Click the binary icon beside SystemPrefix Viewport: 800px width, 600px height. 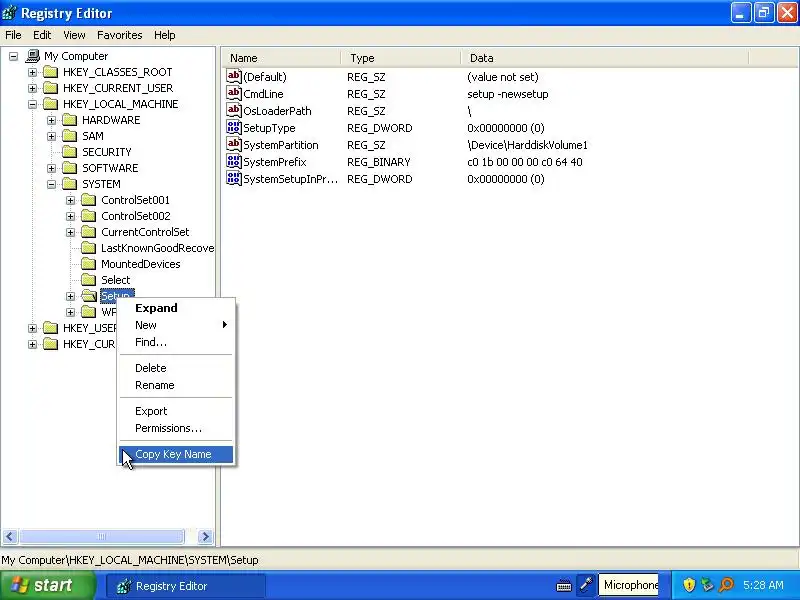[234, 162]
